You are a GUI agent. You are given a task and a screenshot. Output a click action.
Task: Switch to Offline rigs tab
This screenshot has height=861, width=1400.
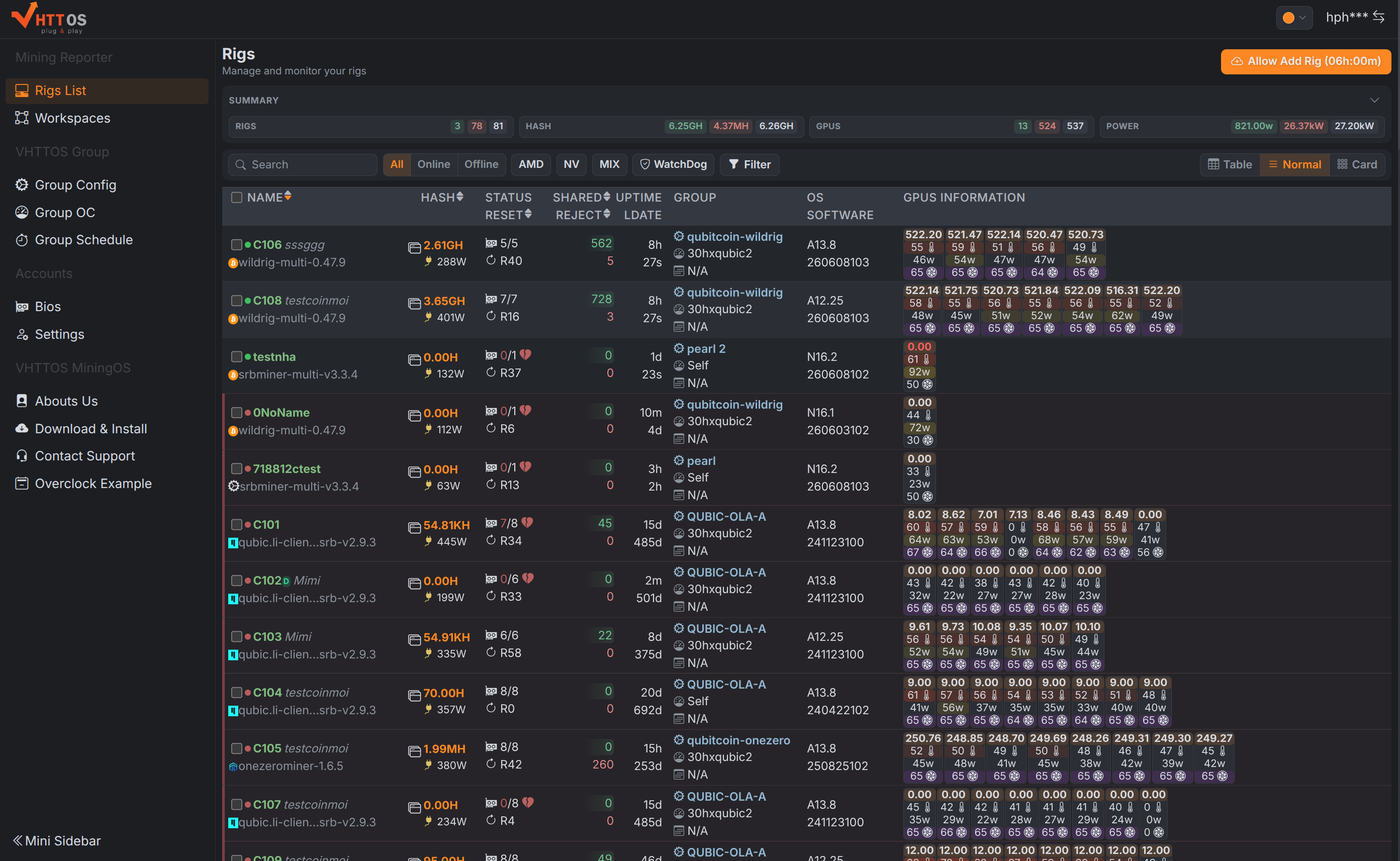coord(481,164)
